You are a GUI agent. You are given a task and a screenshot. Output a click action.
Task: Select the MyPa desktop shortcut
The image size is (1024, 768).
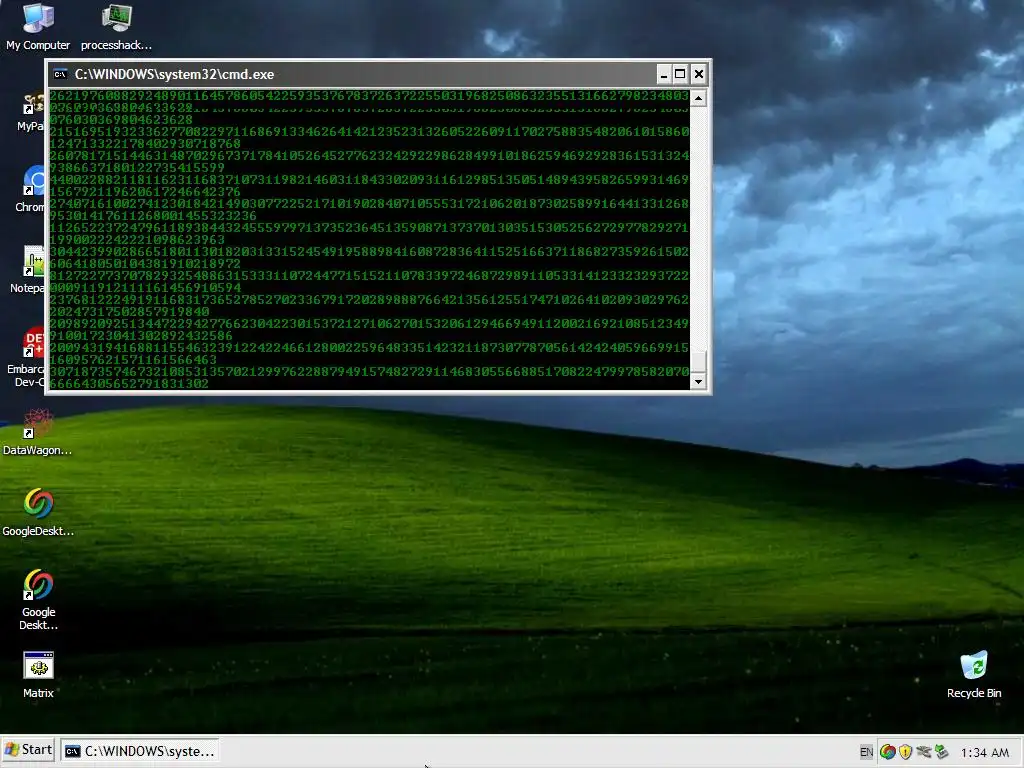tap(30, 112)
